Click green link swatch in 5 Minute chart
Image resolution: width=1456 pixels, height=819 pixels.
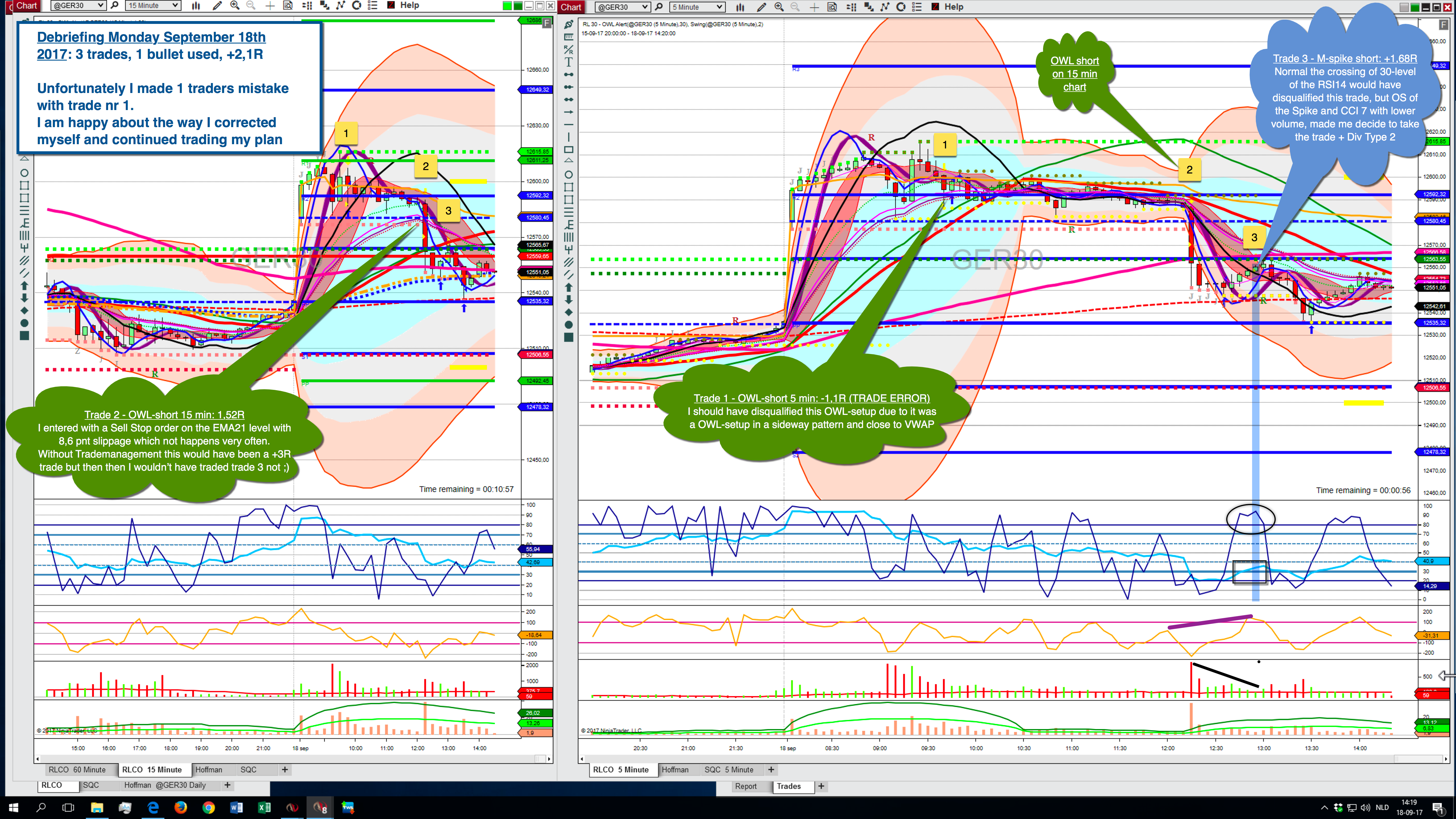[1415, 7]
